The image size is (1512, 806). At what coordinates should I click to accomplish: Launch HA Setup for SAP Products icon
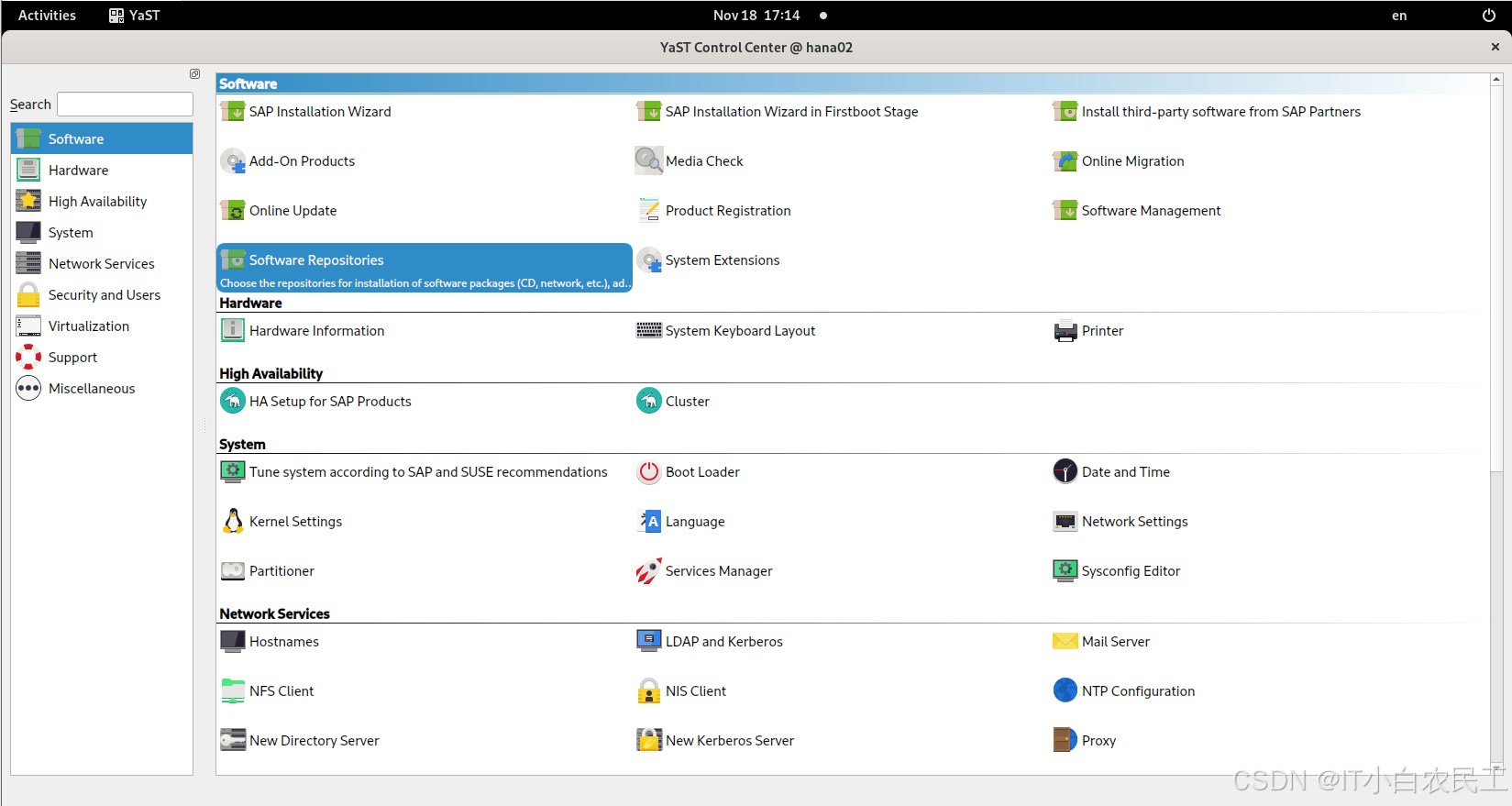[233, 402]
